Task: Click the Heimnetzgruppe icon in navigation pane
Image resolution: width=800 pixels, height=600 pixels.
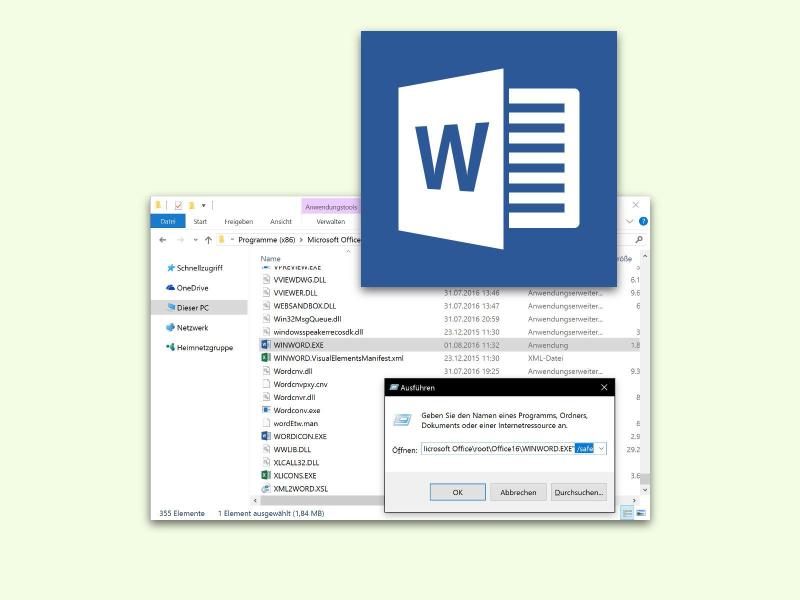Action: click(170, 347)
